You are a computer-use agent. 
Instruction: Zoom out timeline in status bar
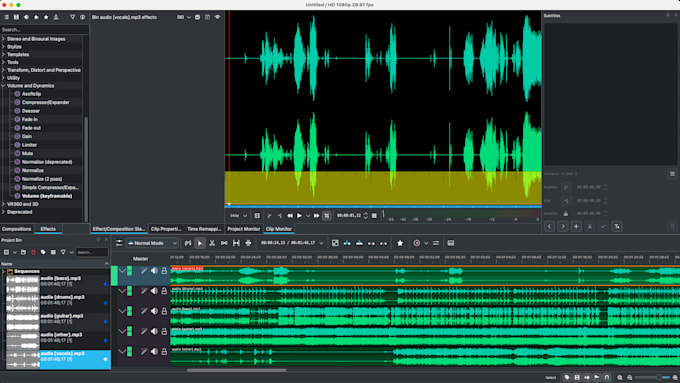click(x=630, y=378)
